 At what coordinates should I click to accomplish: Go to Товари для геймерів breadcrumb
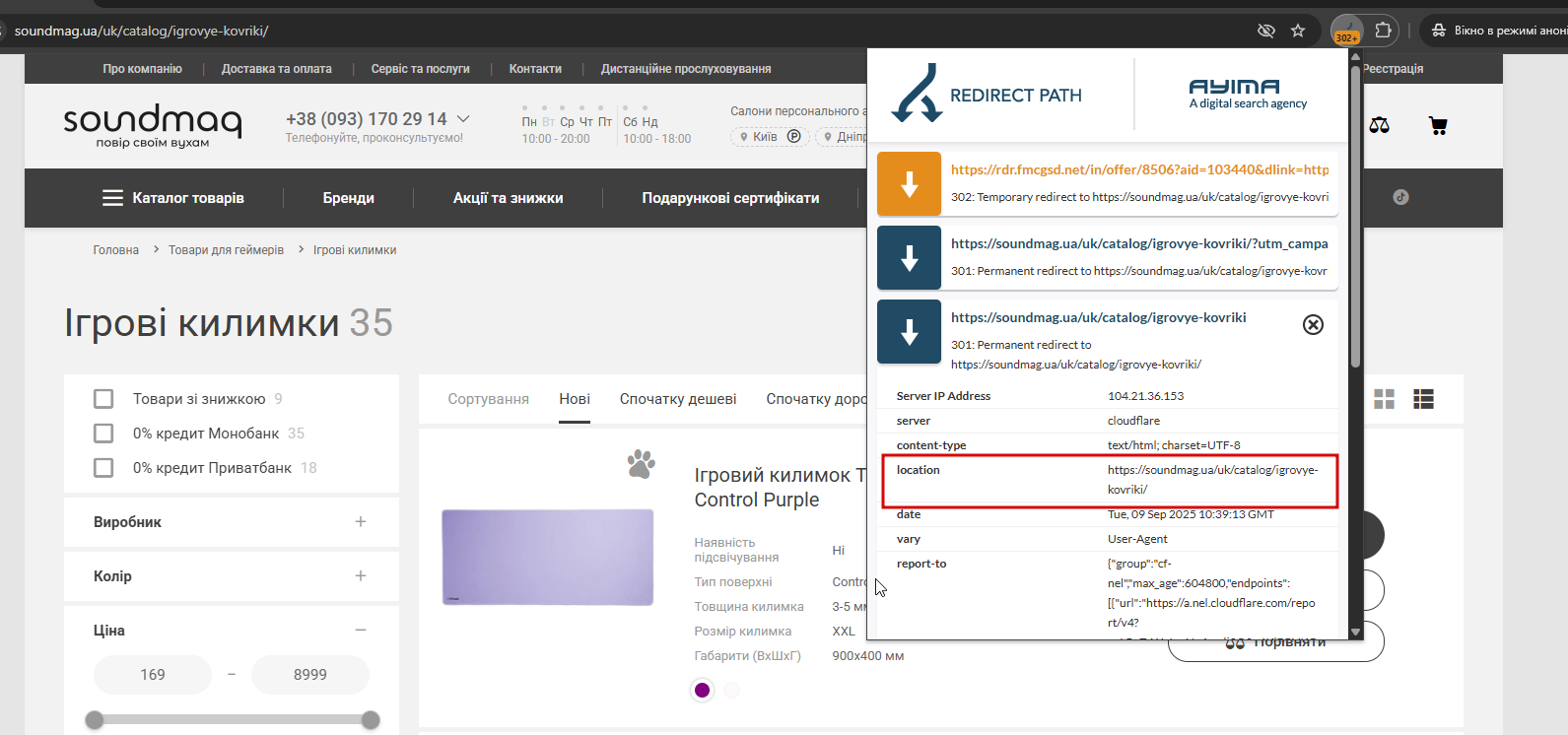(226, 250)
